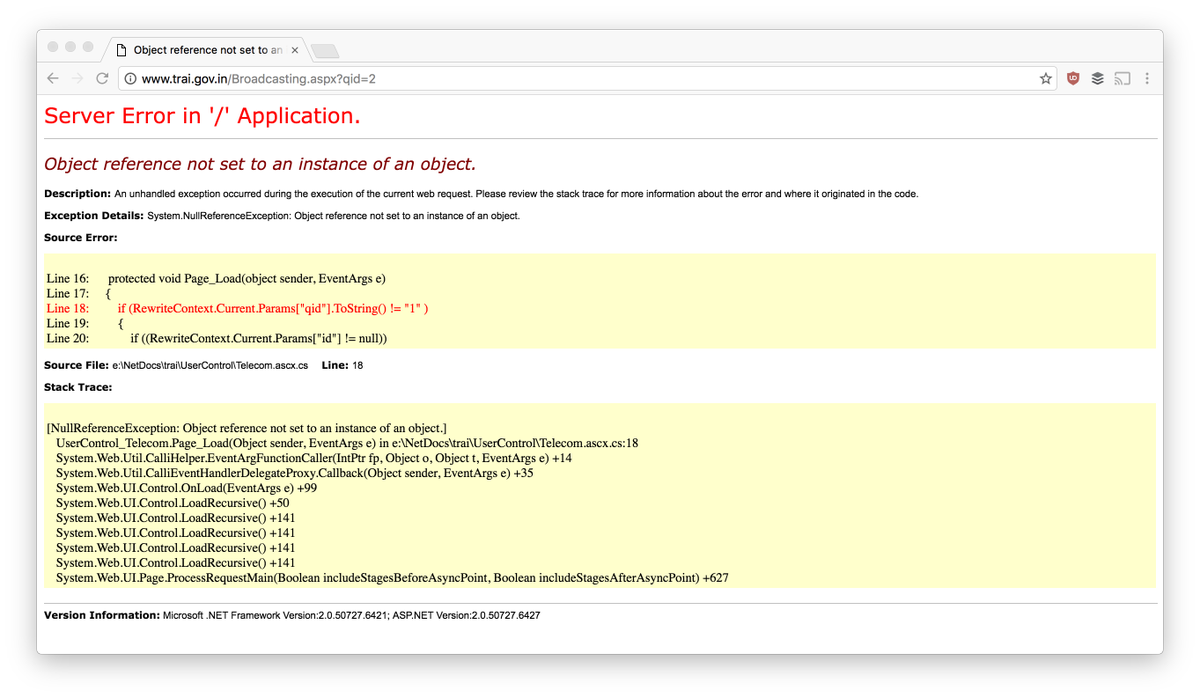Reload the current page
The image size is (1200, 698).
click(102, 78)
